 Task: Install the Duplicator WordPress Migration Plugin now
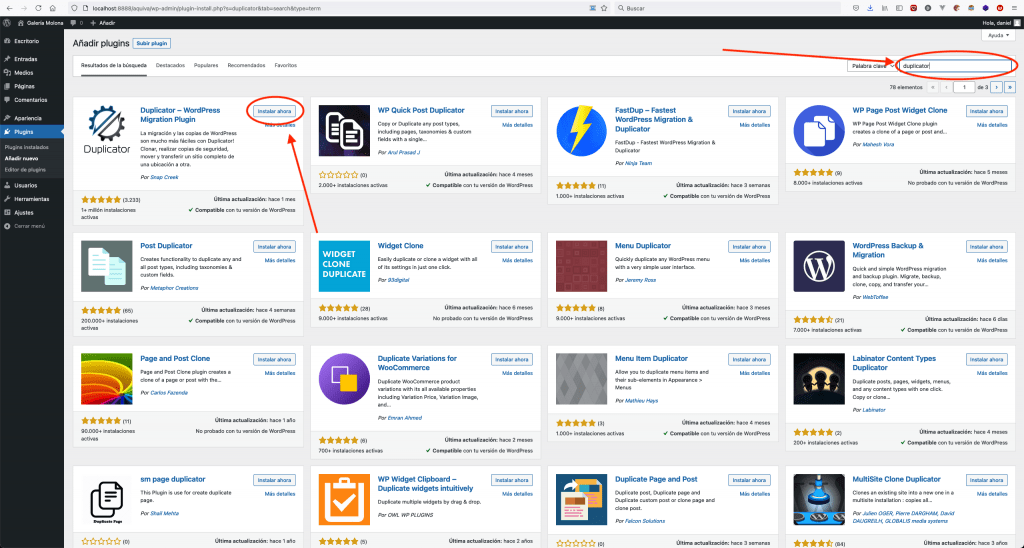coord(274,111)
